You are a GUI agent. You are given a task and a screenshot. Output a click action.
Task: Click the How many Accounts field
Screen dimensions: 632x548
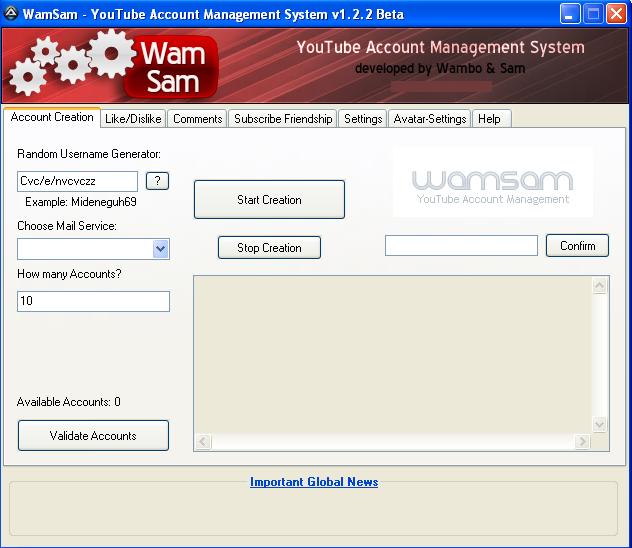(x=93, y=301)
